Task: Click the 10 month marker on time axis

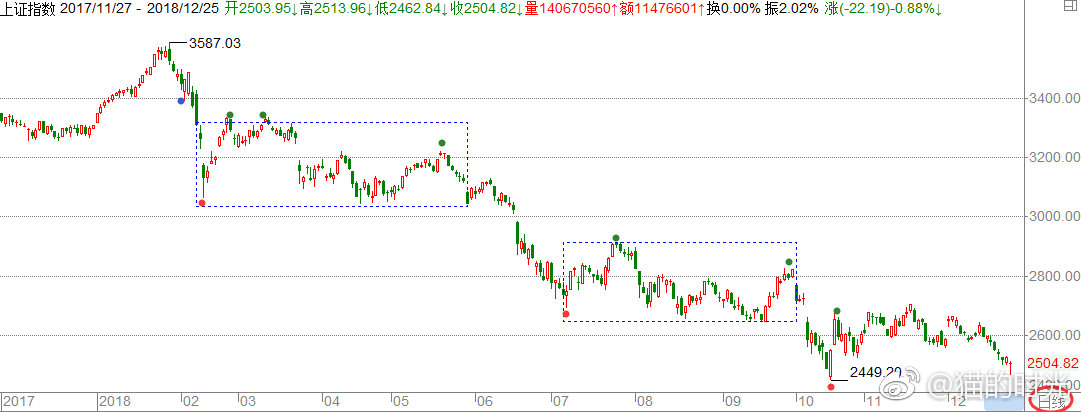Action: pos(802,401)
